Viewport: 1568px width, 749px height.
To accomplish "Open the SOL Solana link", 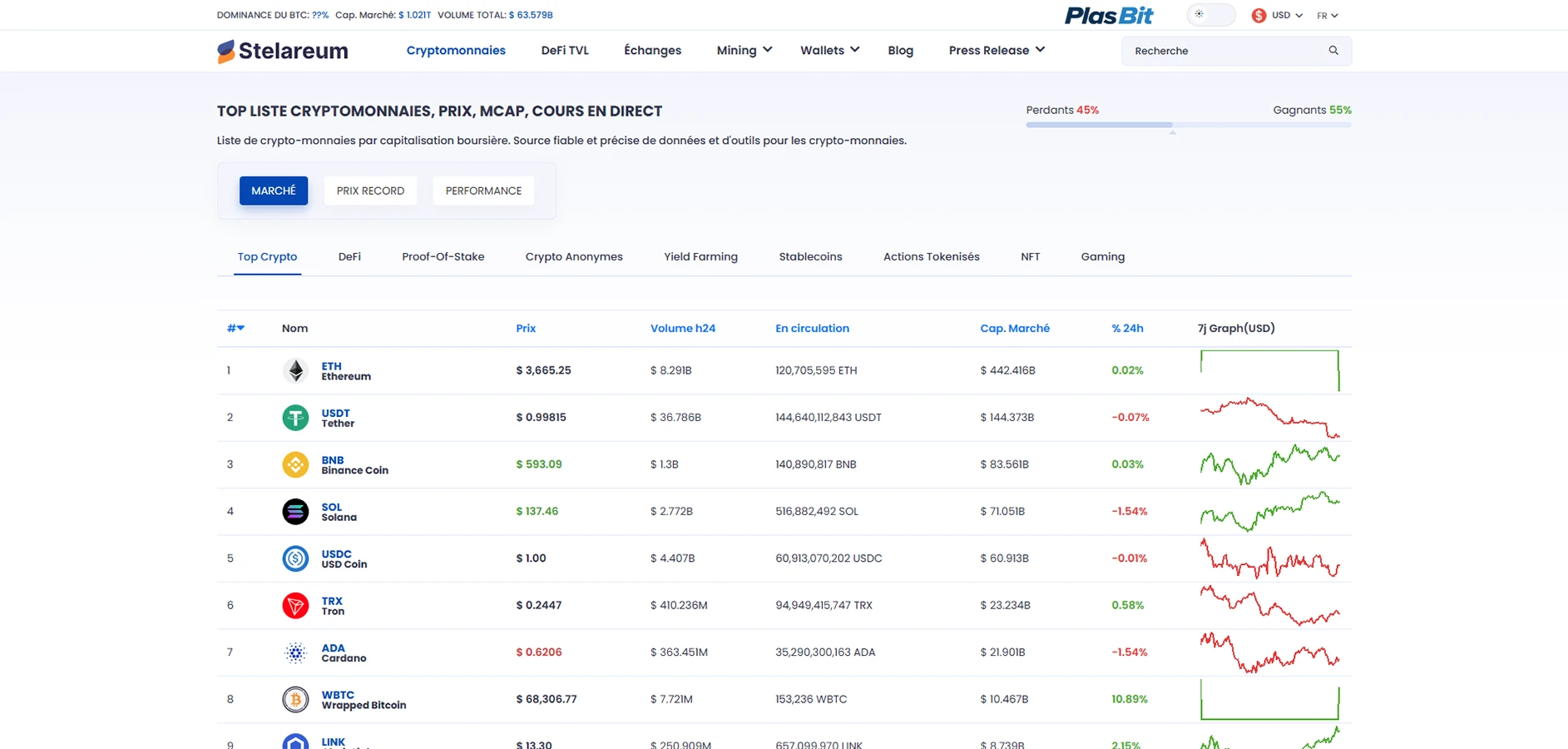I will click(339, 512).
